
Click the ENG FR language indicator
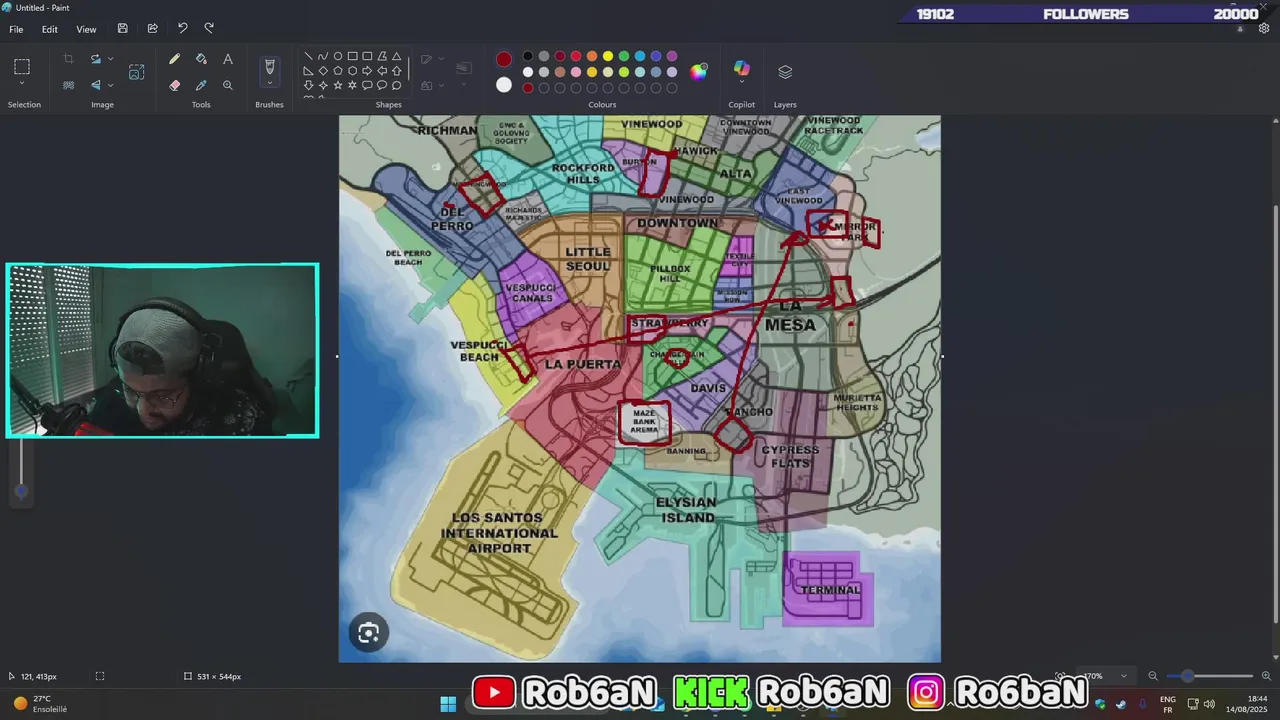pyautogui.click(x=1167, y=703)
